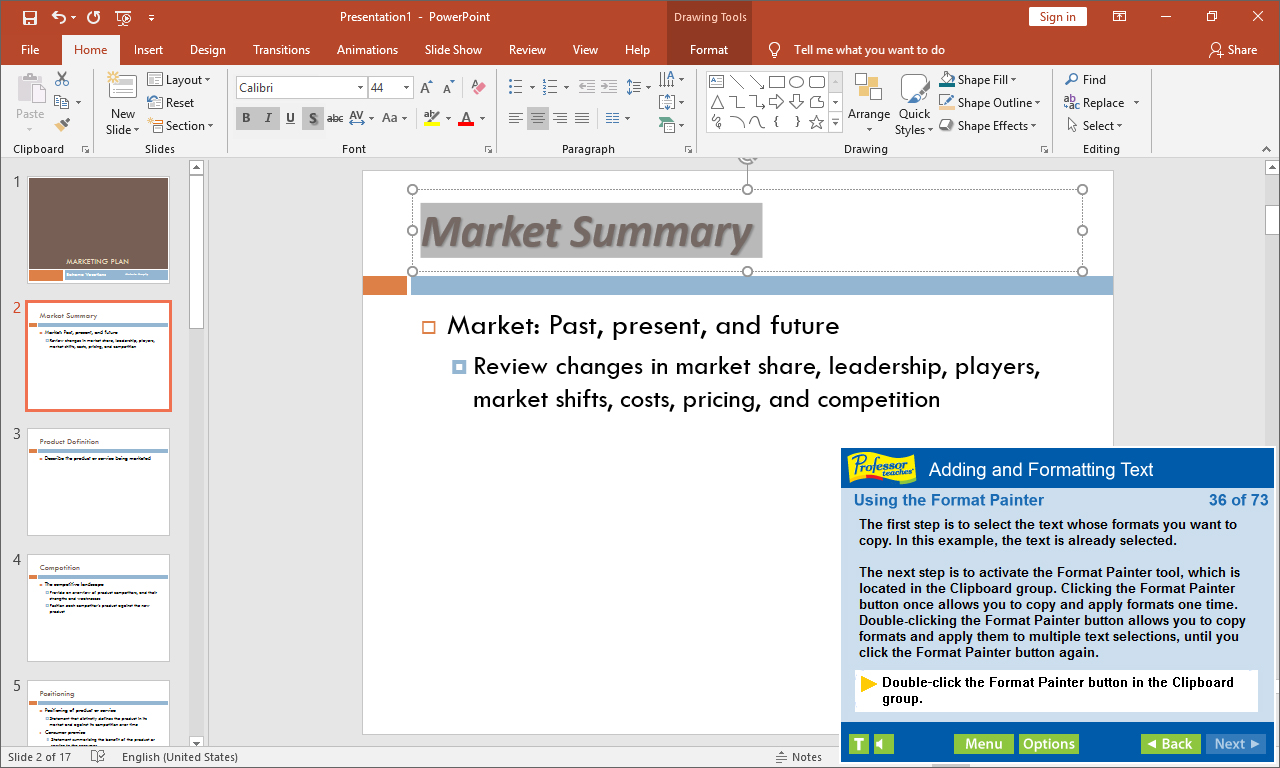This screenshot has height=768, width=1280.
Task: Toggle Italic formatting
Action: point(268,118)
